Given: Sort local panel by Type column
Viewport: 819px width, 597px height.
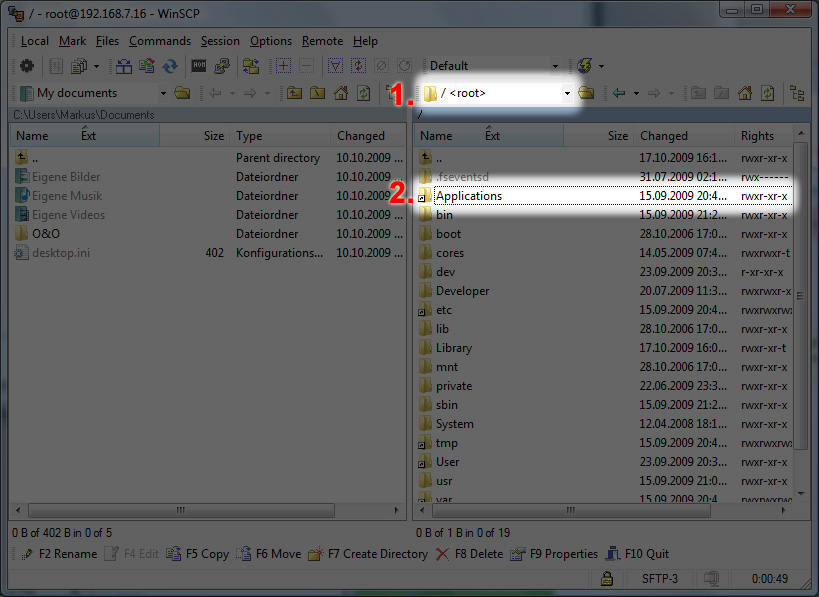Looking at the screenshot, I should click(280, 136).
